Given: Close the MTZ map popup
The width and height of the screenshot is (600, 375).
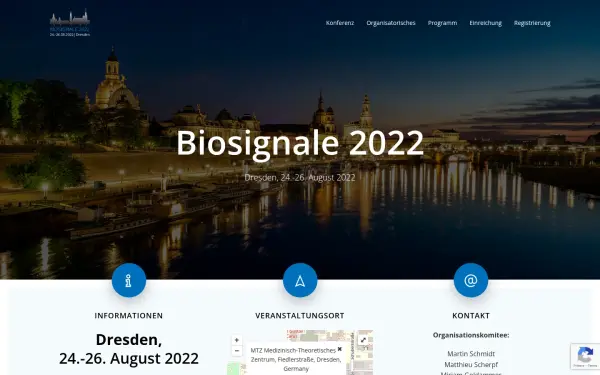Looking at the screenshot, I should 339,349.
